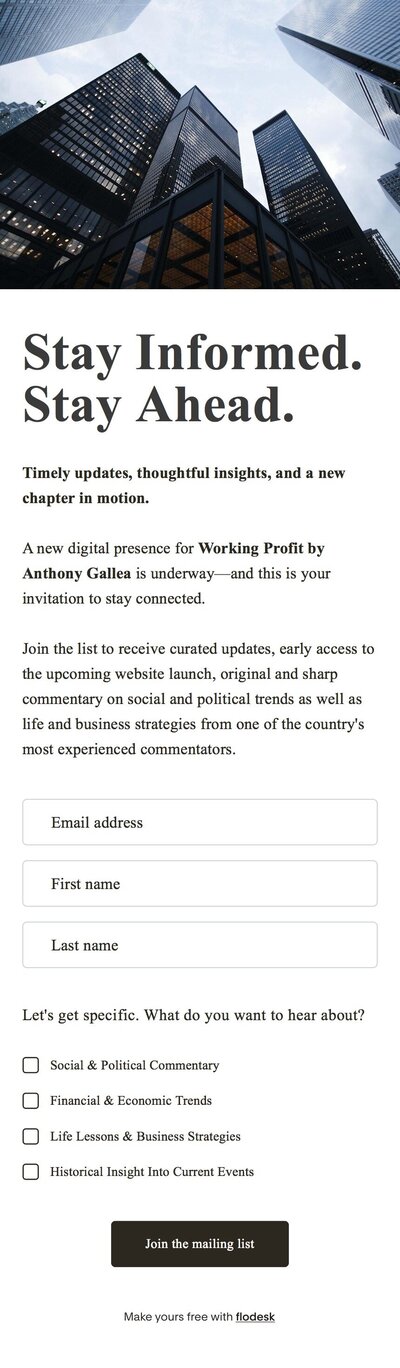
Task: Click the Join the list to receive paragraph
Action: pos(199,698)
